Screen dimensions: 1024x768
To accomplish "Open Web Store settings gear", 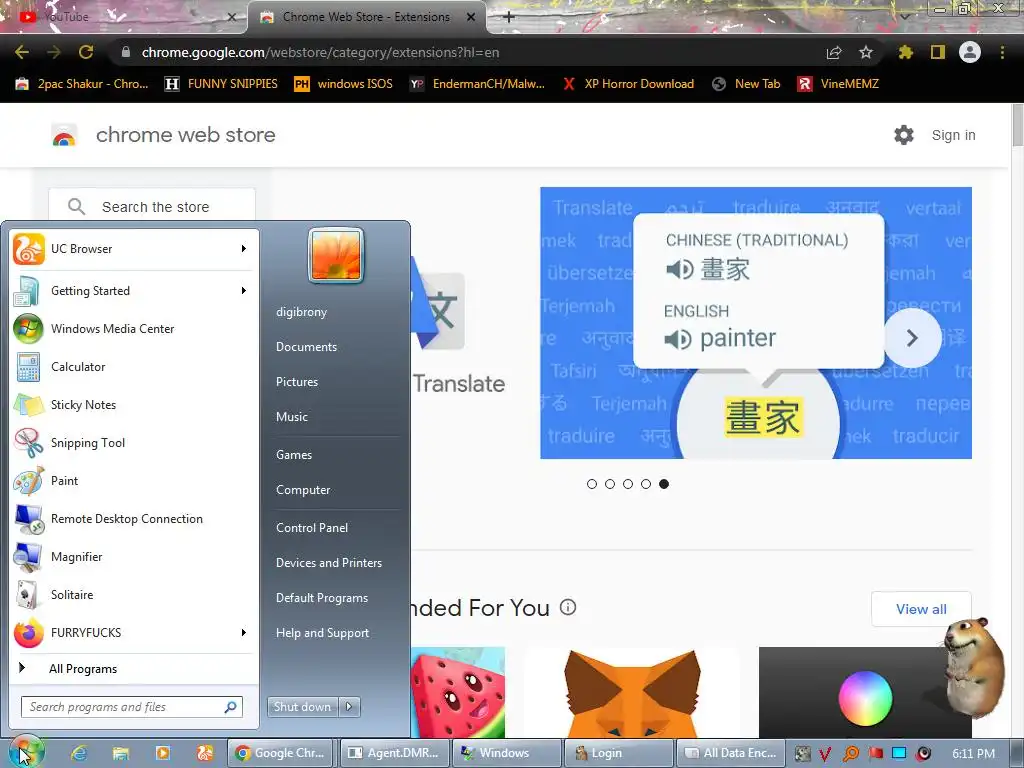I will coord(904,135).
